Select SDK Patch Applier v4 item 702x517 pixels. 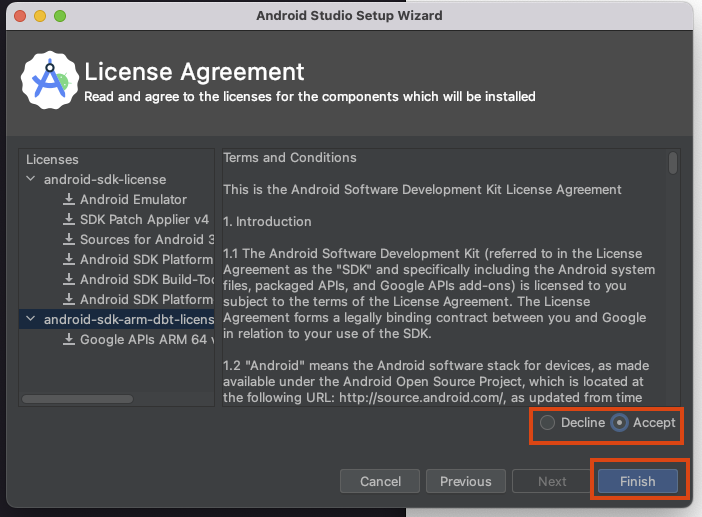pos(144,219)
